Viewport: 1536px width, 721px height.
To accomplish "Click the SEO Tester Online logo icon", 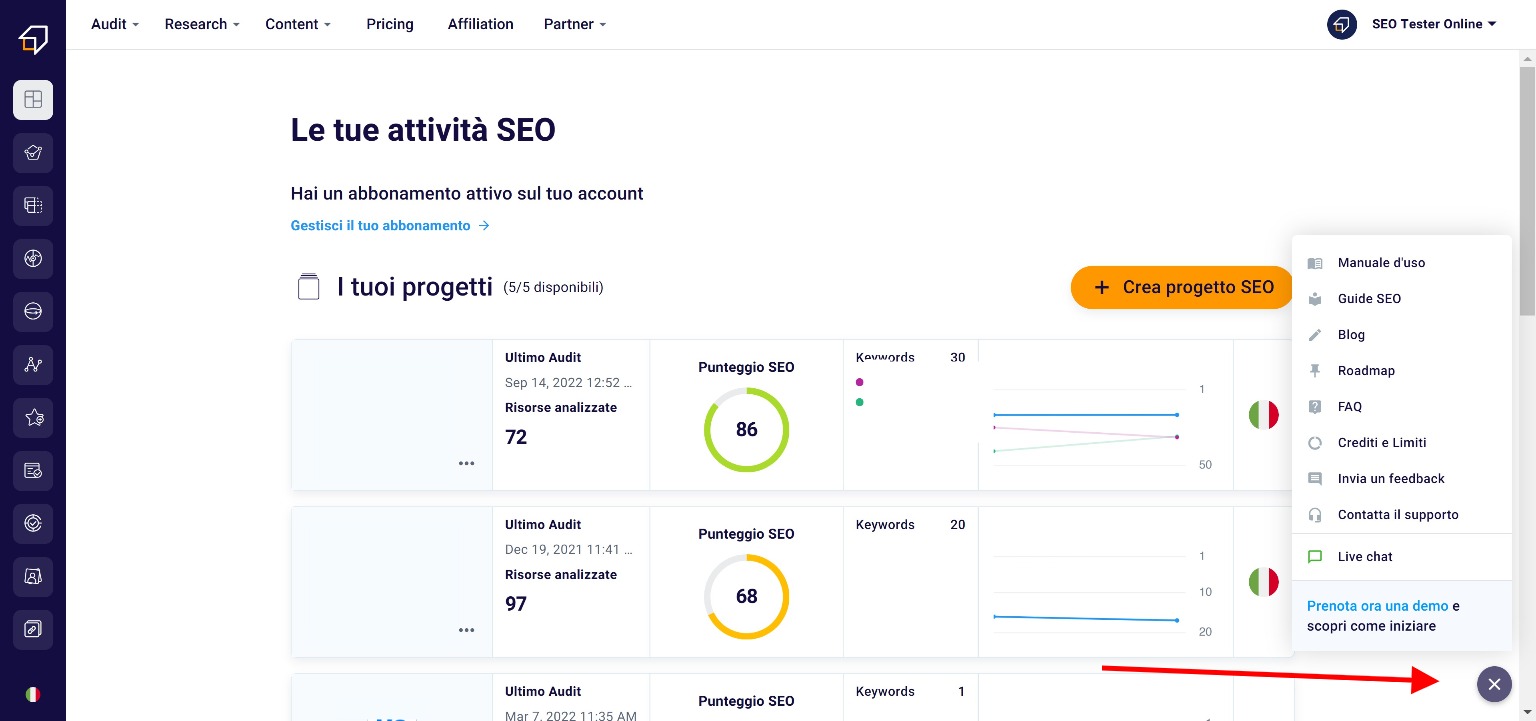I will tap(33, 39).
